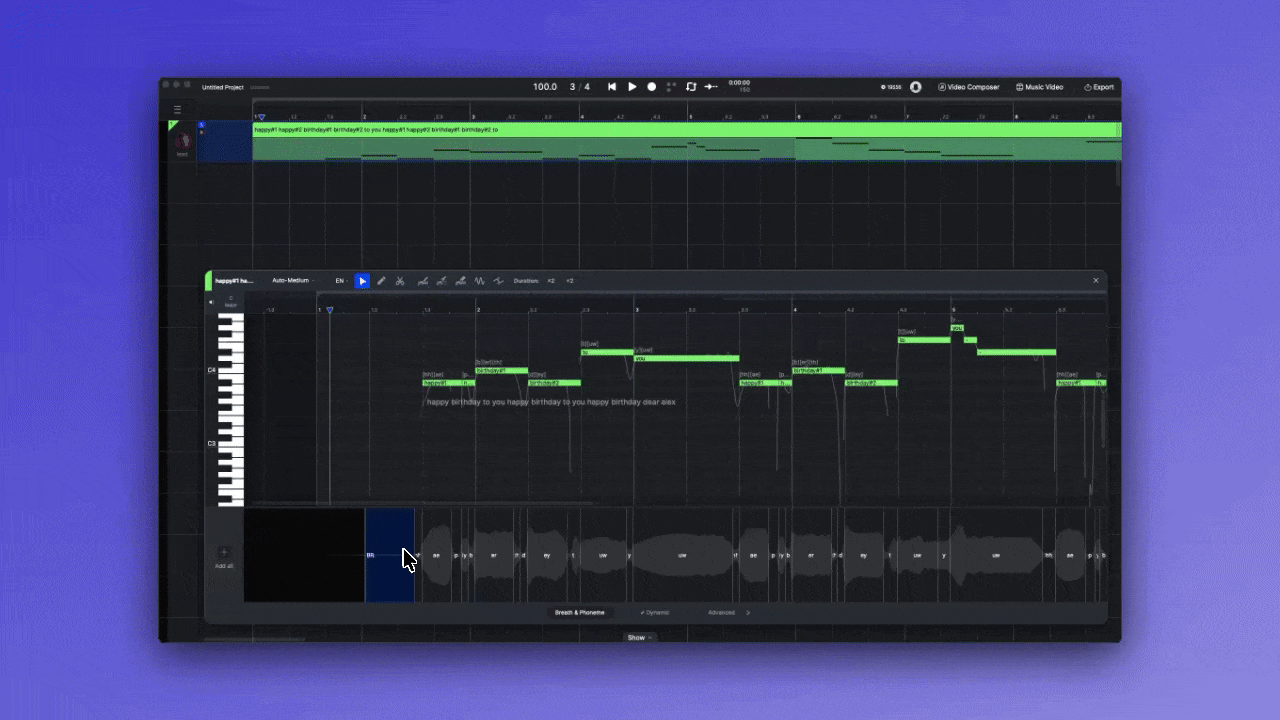
Task: Click the auto-scroll follow playhead icon
Action: 711,87
